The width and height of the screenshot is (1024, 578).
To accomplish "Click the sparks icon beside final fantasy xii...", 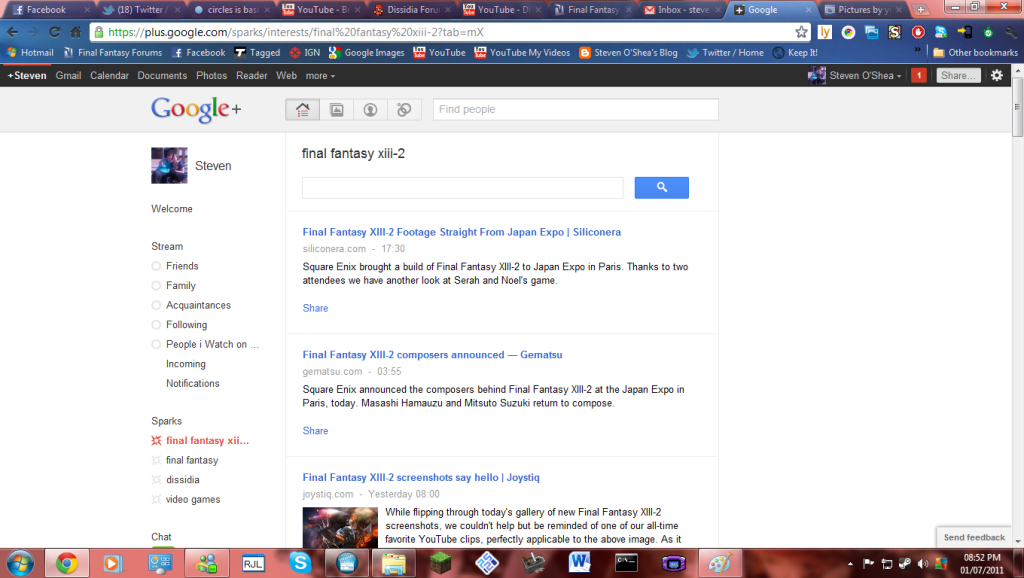I will click(158, 440).
